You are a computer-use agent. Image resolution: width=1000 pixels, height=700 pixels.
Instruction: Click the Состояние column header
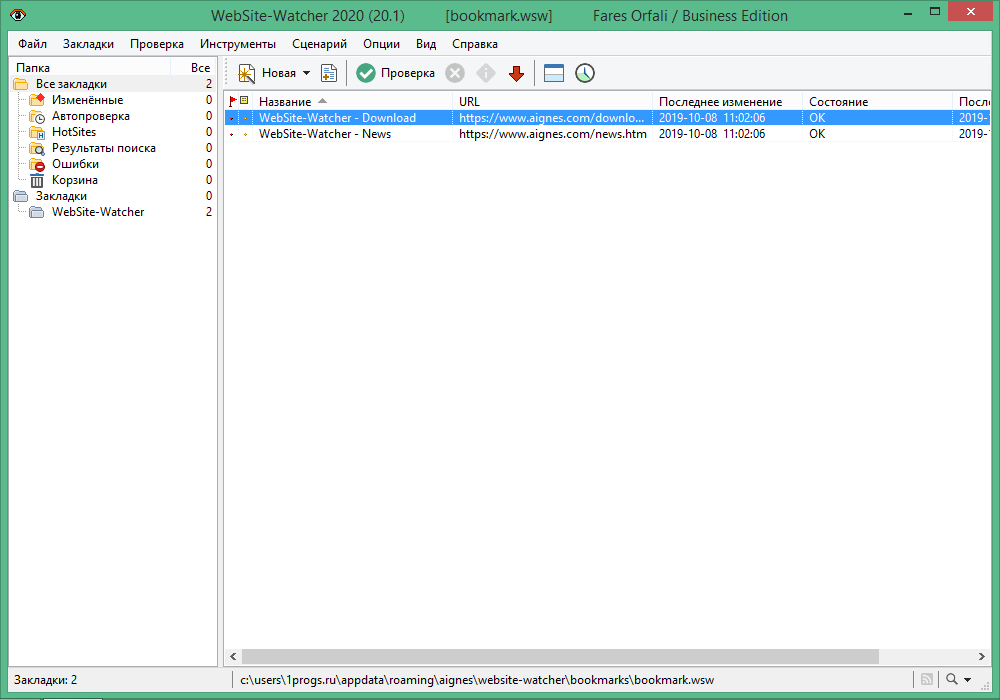click(x=838, y=102)
